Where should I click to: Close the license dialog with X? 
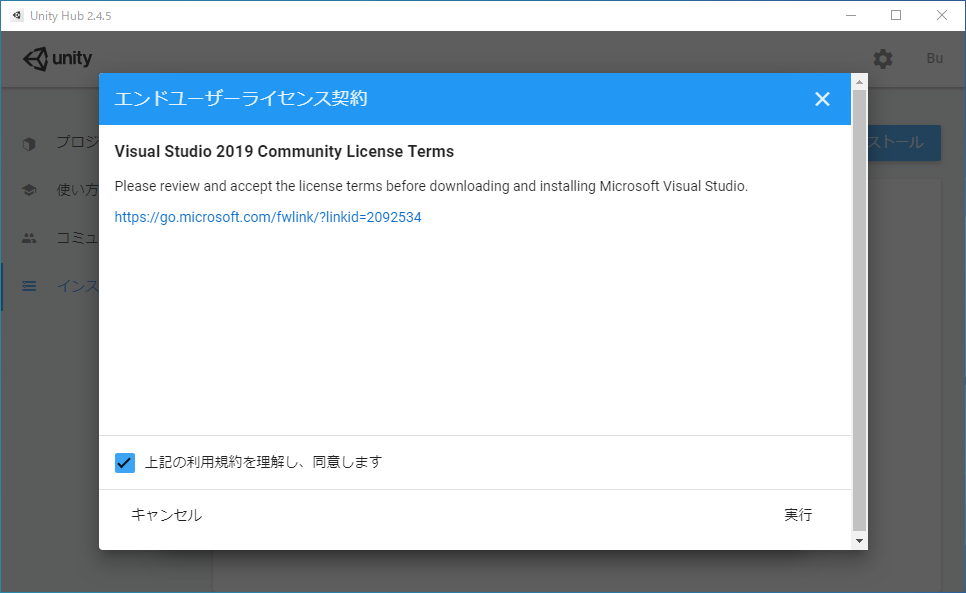point(822,99)
